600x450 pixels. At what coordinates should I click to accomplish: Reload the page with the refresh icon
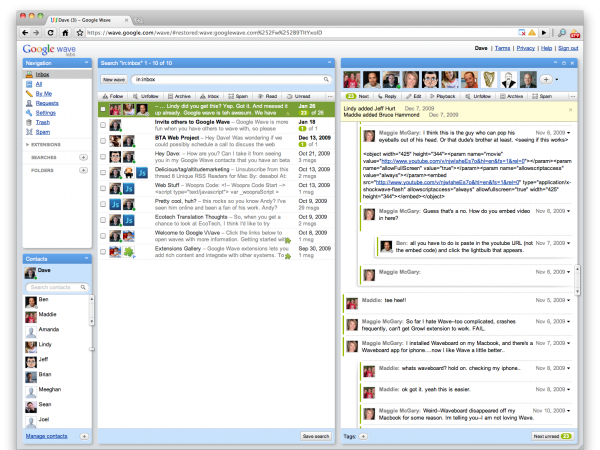tap(51, 33)
